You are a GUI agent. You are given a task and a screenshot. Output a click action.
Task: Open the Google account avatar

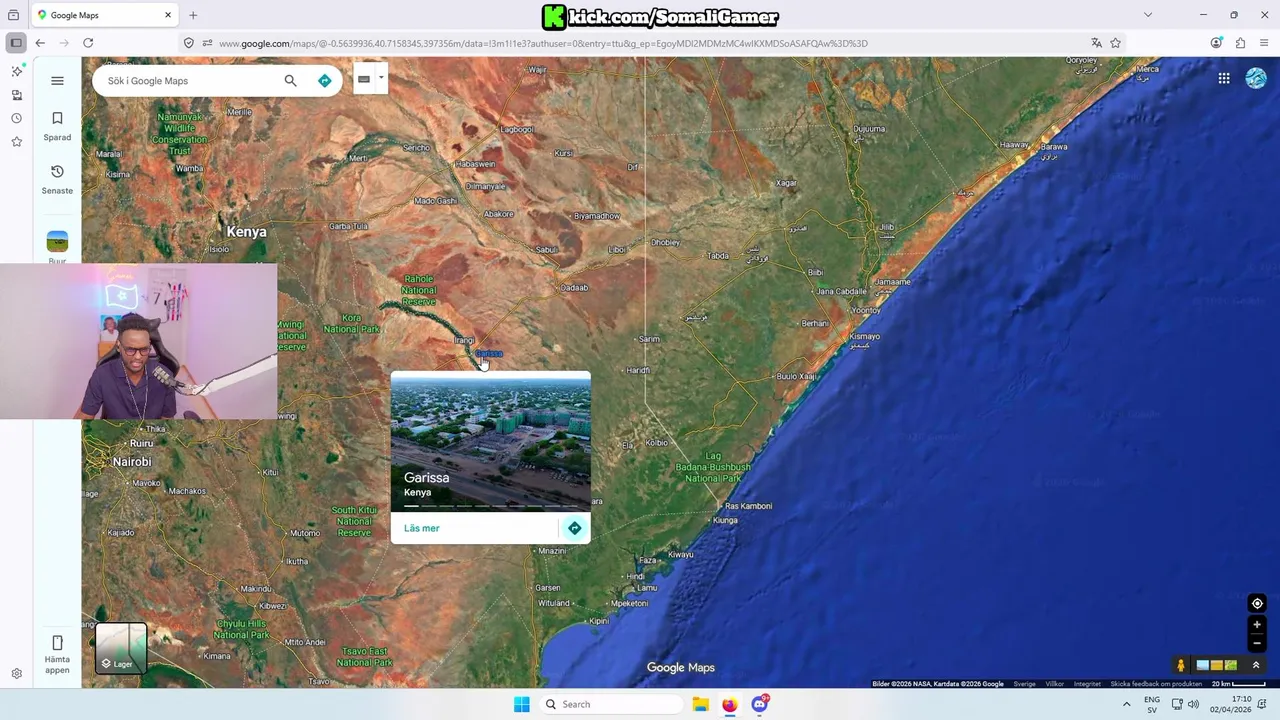(1256, 78)
